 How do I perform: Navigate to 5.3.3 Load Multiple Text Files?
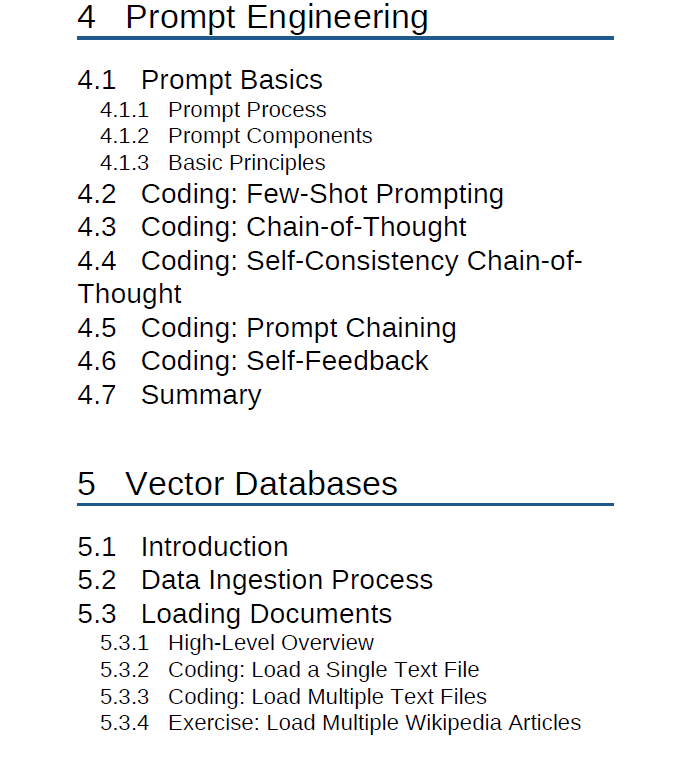294,697
